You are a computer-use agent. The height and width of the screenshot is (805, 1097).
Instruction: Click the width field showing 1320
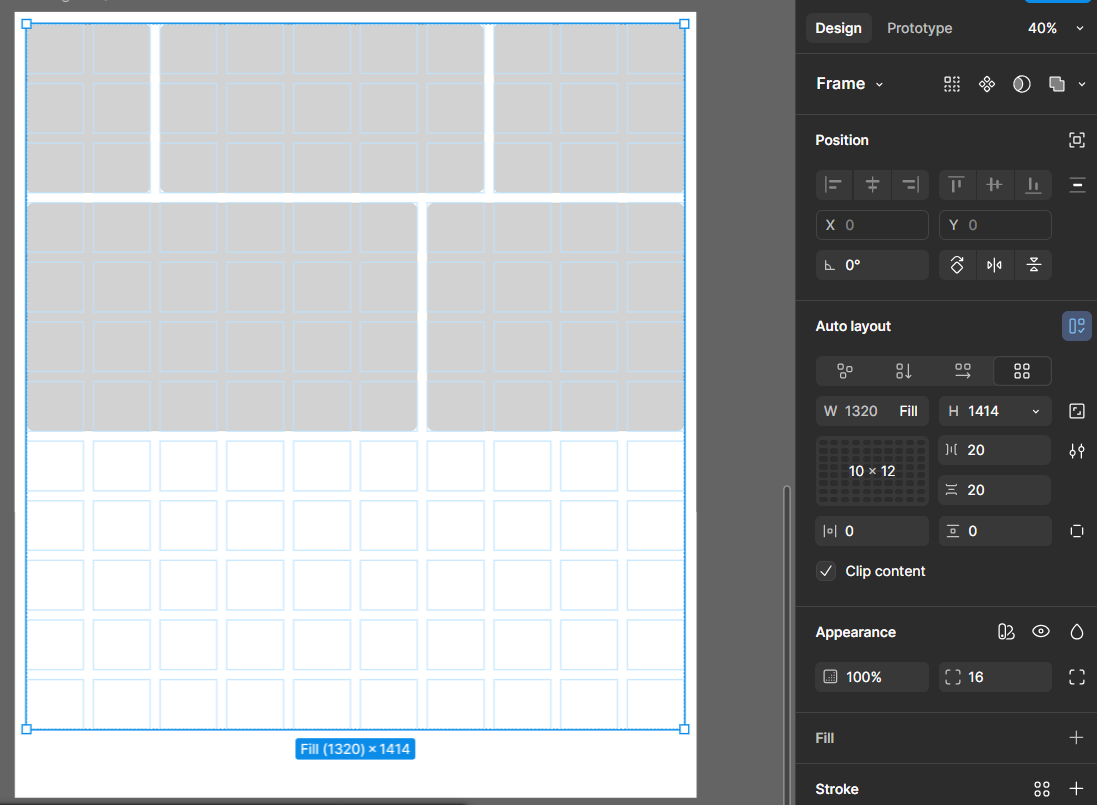[872, 411]
